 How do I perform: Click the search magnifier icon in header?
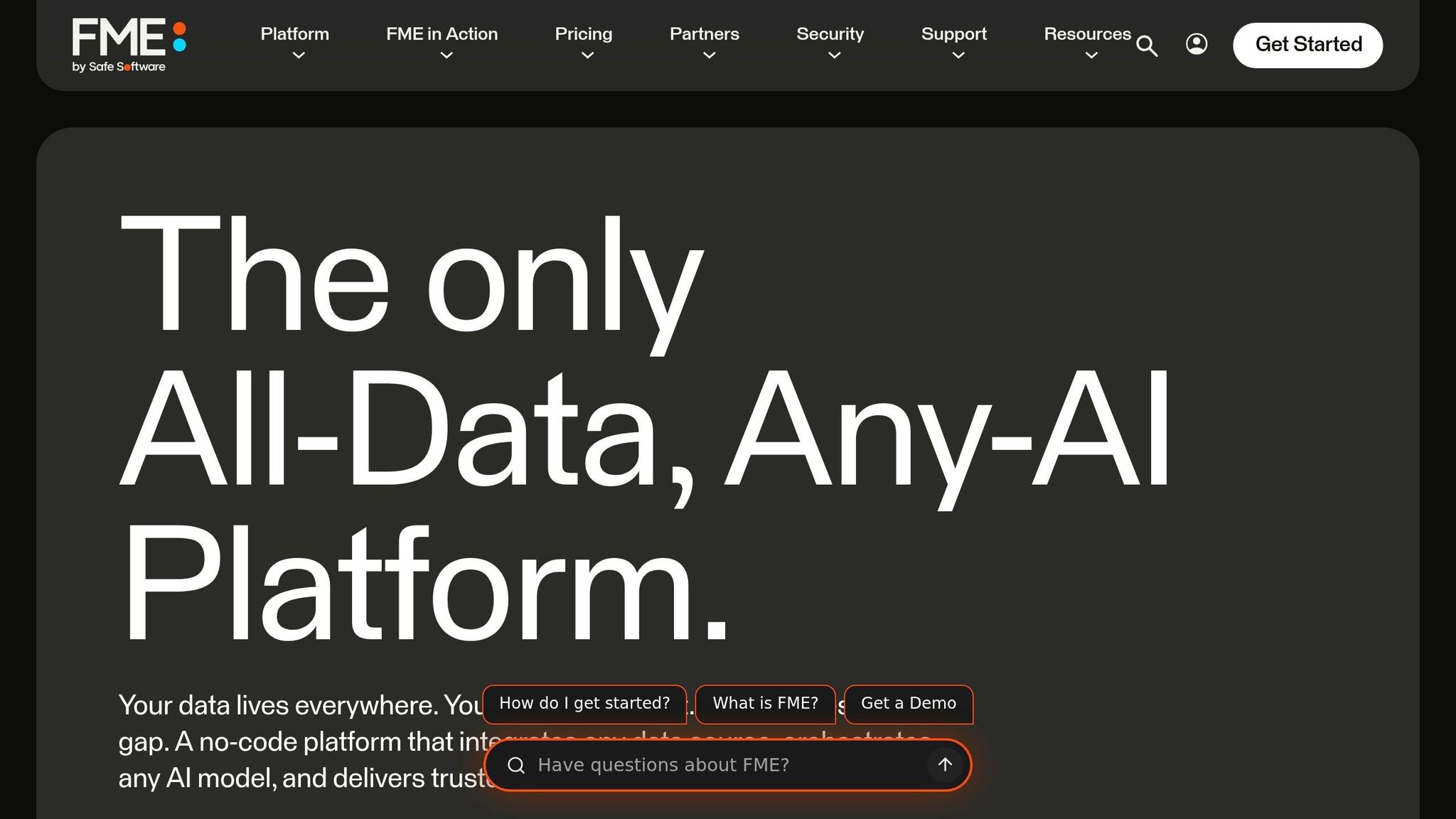click(x=1147, y=45)
